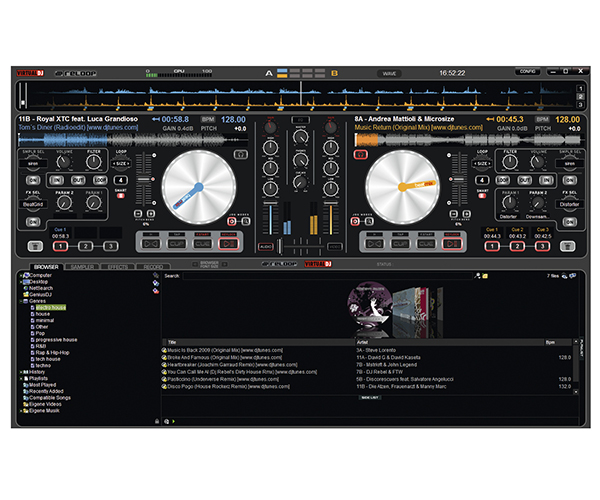Select search jog mode on the right deck
Viewport: 600px width, 500px height.
point(369,221)
